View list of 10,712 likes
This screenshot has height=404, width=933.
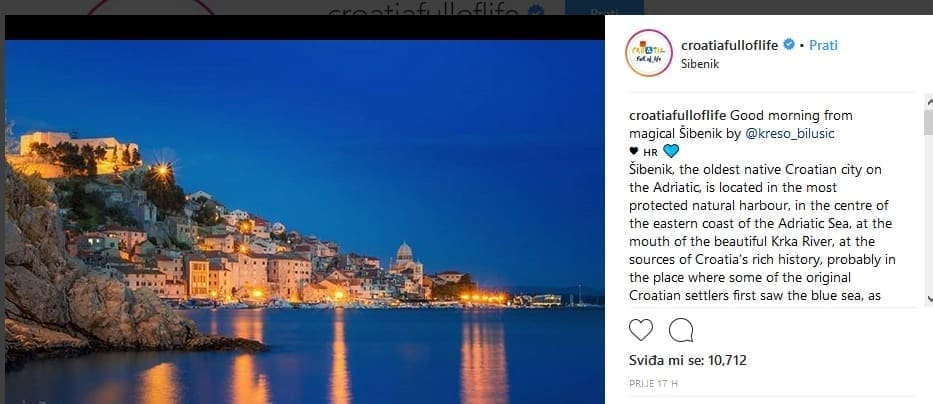coord(688,360)
